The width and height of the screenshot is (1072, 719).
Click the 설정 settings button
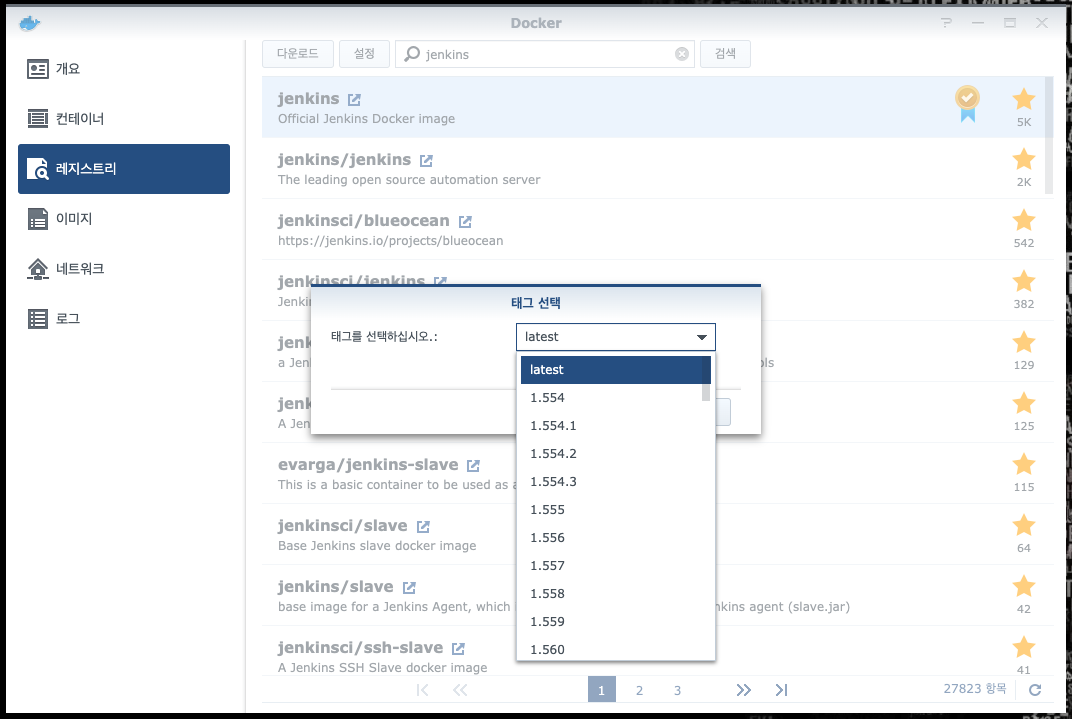pyautogui.click(x=364, y=54)
